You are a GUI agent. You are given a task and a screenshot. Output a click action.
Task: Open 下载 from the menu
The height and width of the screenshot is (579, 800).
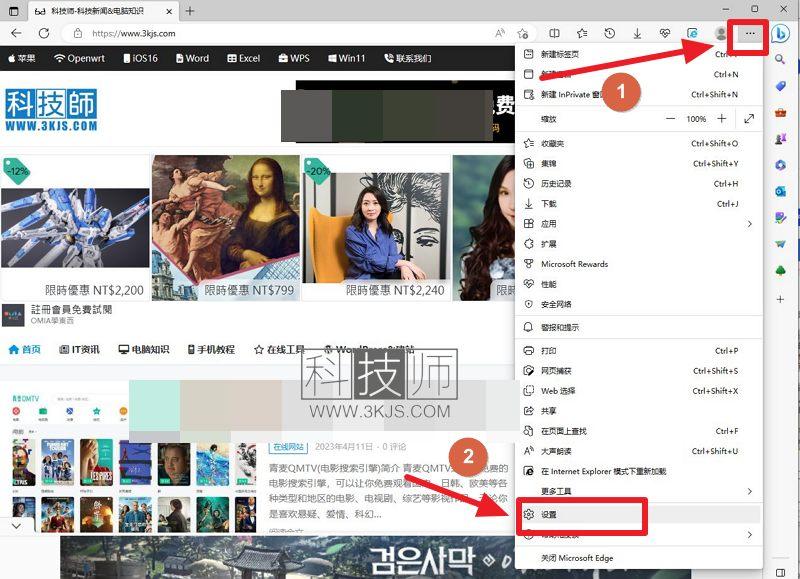(x=638, y=204)
